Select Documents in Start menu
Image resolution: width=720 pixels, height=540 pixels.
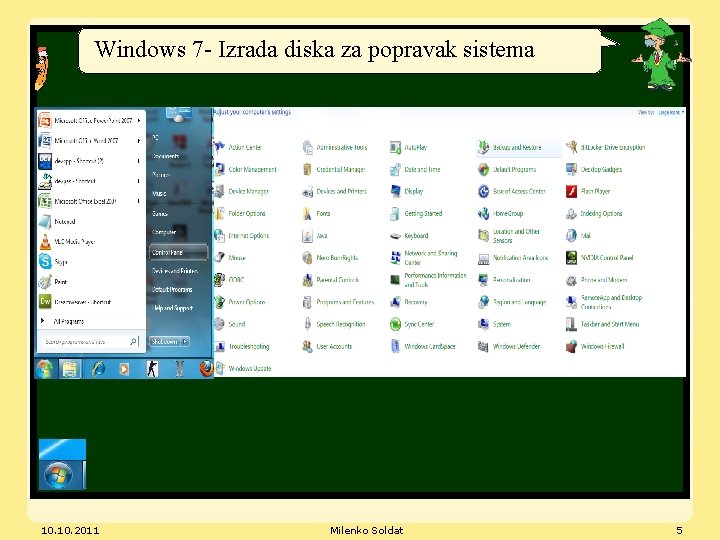pos(166,156)
